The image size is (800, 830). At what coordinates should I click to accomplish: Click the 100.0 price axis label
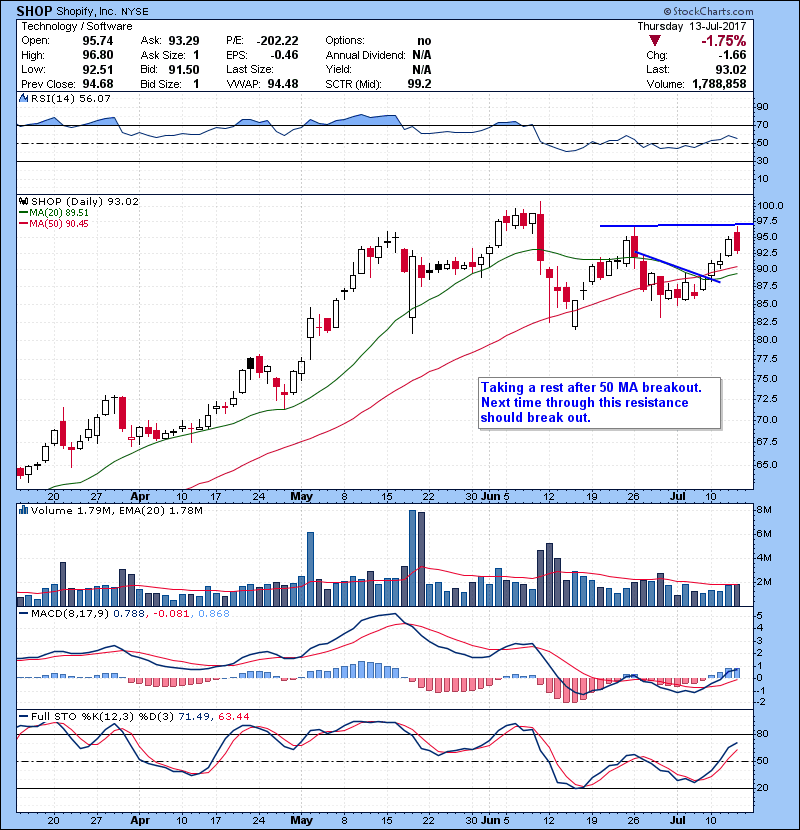click(x=770, y=205)
